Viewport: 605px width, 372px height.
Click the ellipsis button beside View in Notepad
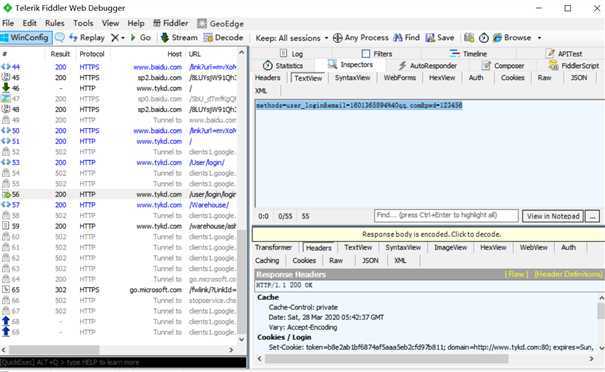[592, 216]
